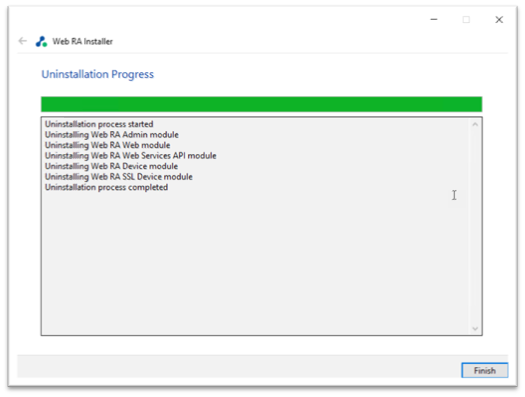Click the Uninstallation Progress heading

(97, 74)
